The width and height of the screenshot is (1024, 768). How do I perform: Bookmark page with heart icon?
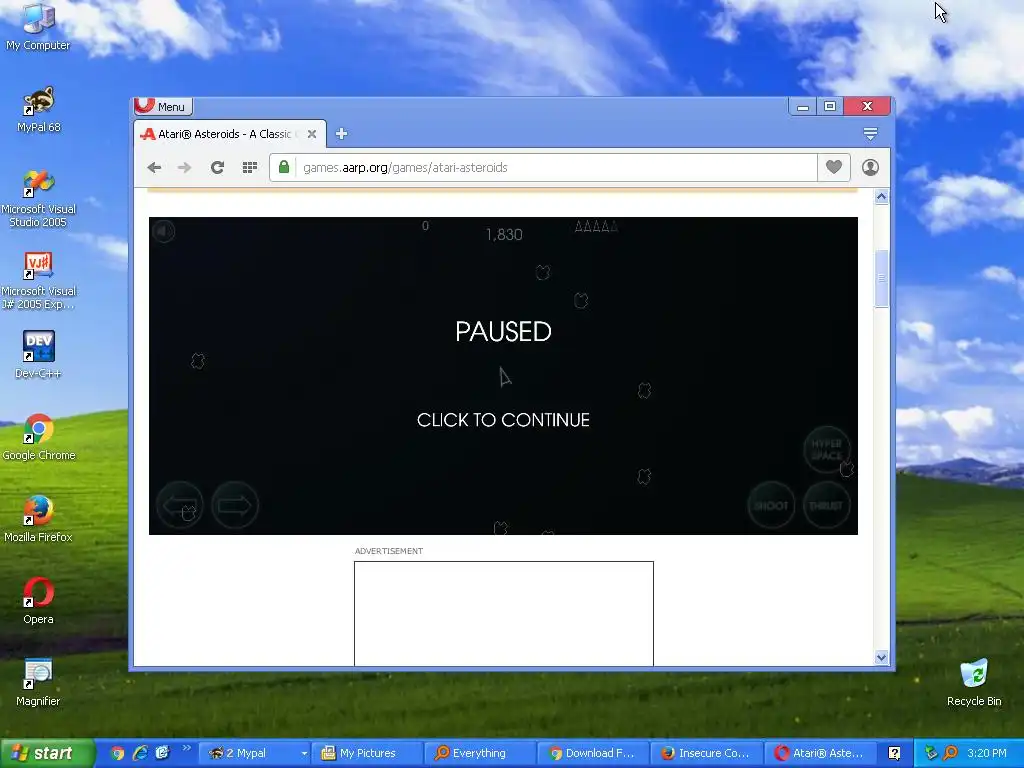(x=834, y=167)
